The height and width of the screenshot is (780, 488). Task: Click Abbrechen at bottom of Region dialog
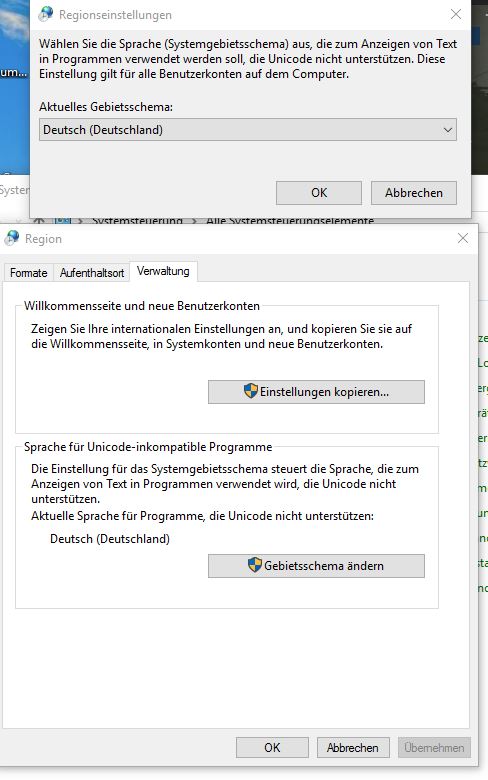[x=353, y=747]
